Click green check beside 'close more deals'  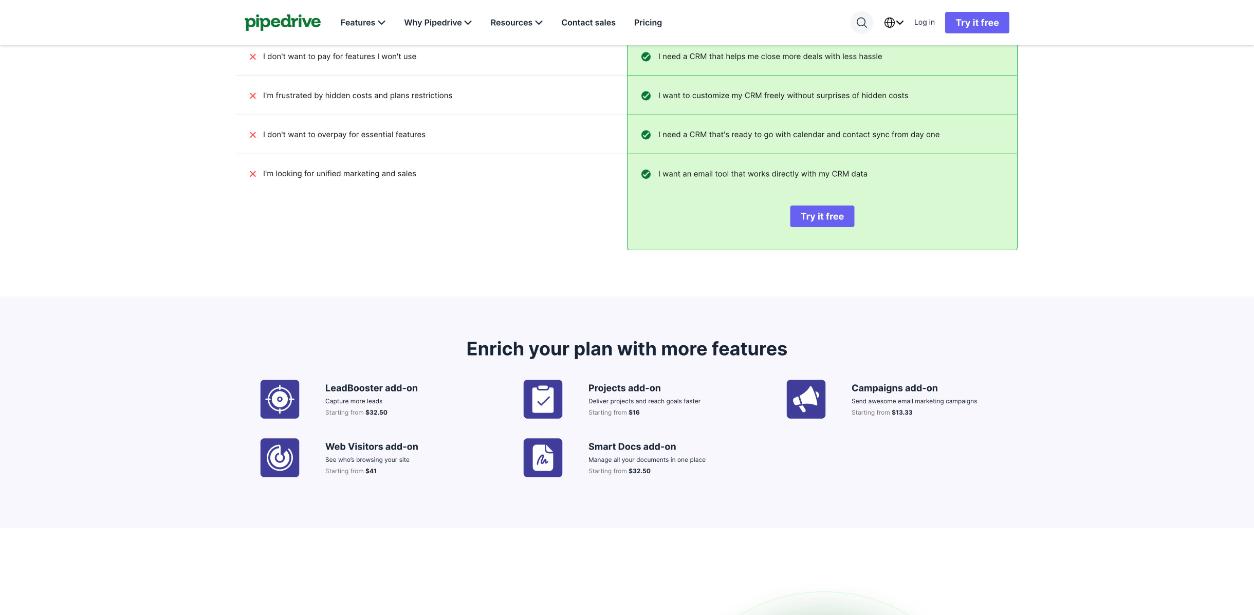(x=646, y=57)
